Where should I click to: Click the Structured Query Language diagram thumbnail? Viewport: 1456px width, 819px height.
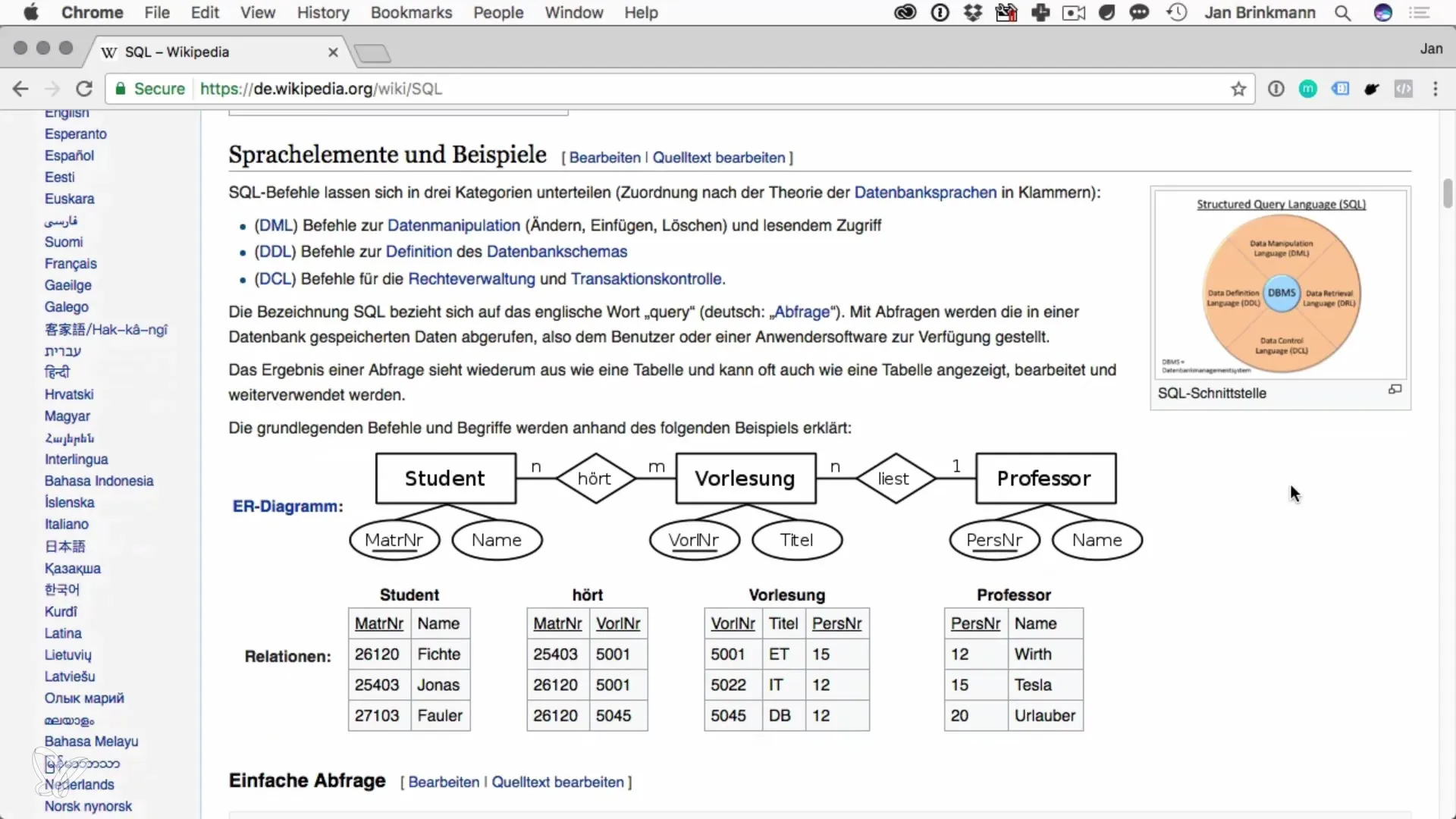(x=1281, y=286)
